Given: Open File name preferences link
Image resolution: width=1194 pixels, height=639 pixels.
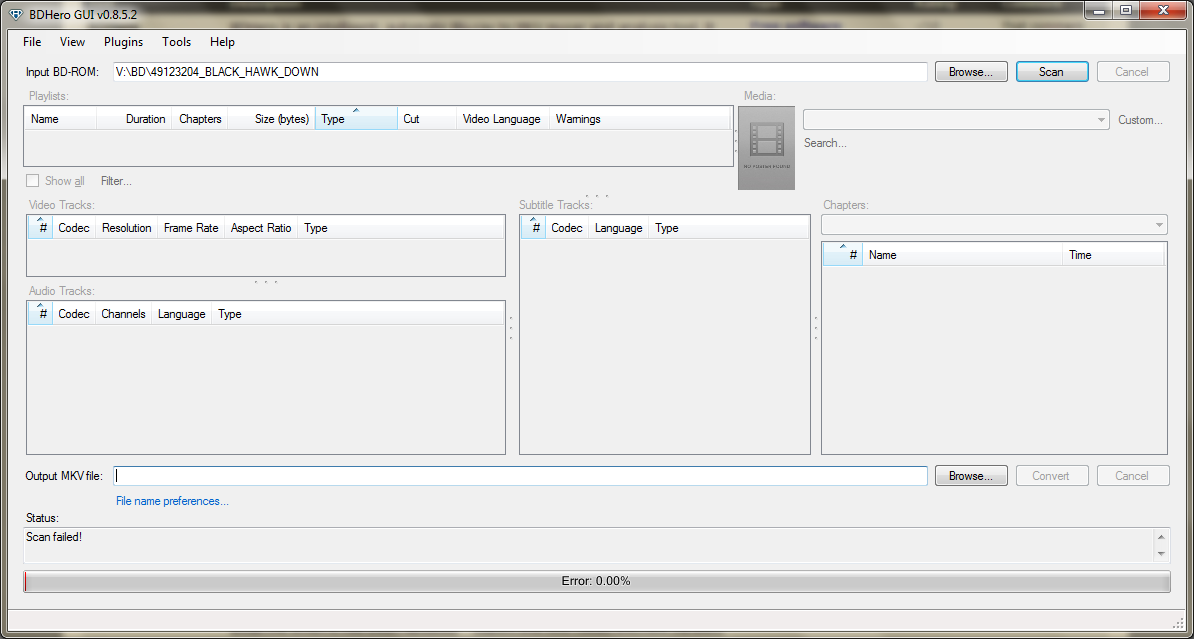Looking at the screenshot, I should point(172,501).
